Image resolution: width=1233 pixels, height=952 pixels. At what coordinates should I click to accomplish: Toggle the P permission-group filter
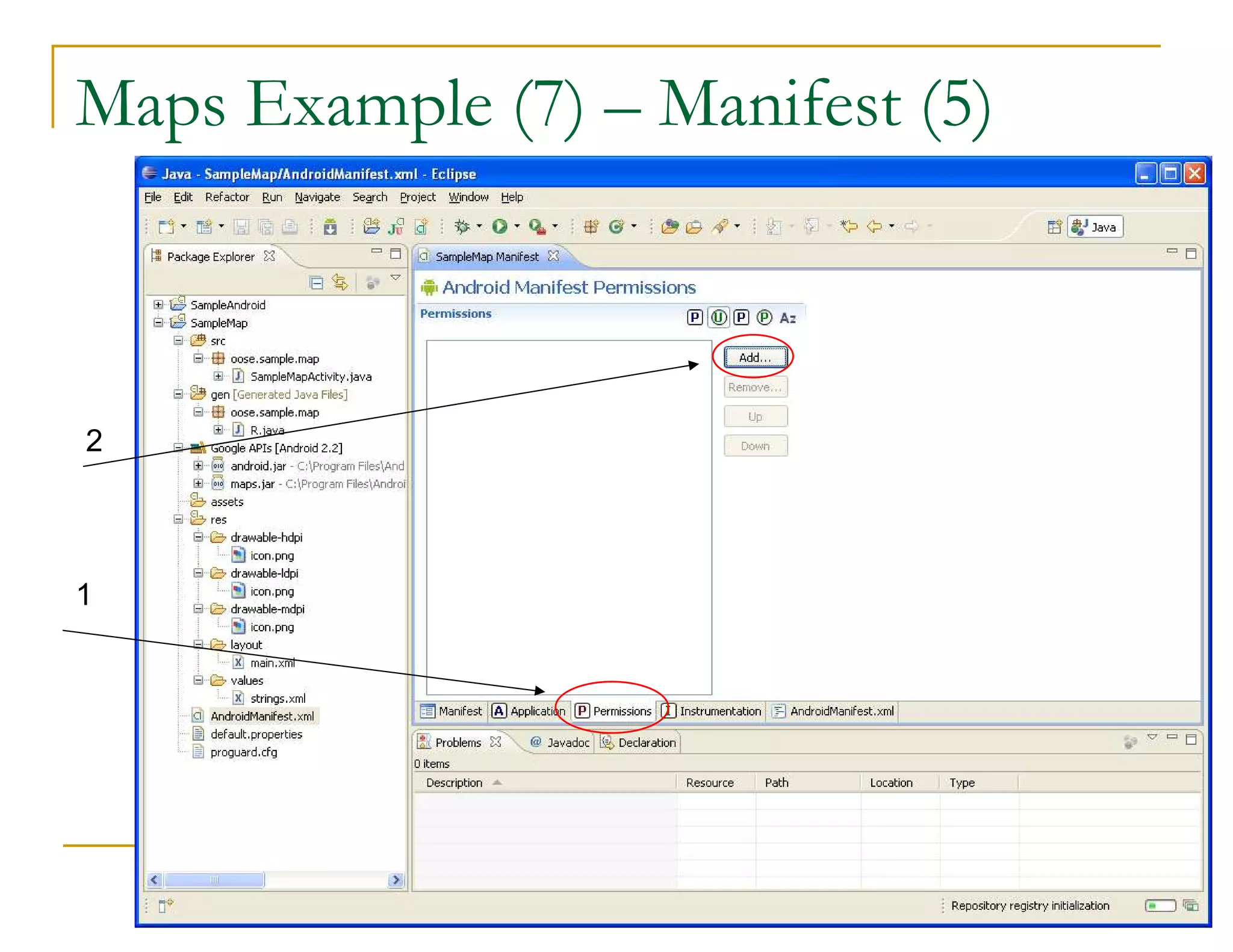tap(741, 317)
